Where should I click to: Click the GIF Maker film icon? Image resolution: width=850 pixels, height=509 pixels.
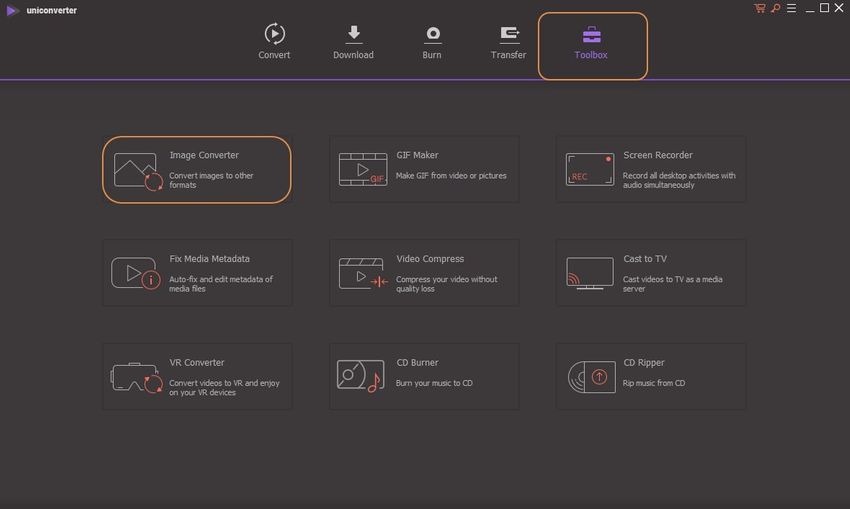click(362, 170)
